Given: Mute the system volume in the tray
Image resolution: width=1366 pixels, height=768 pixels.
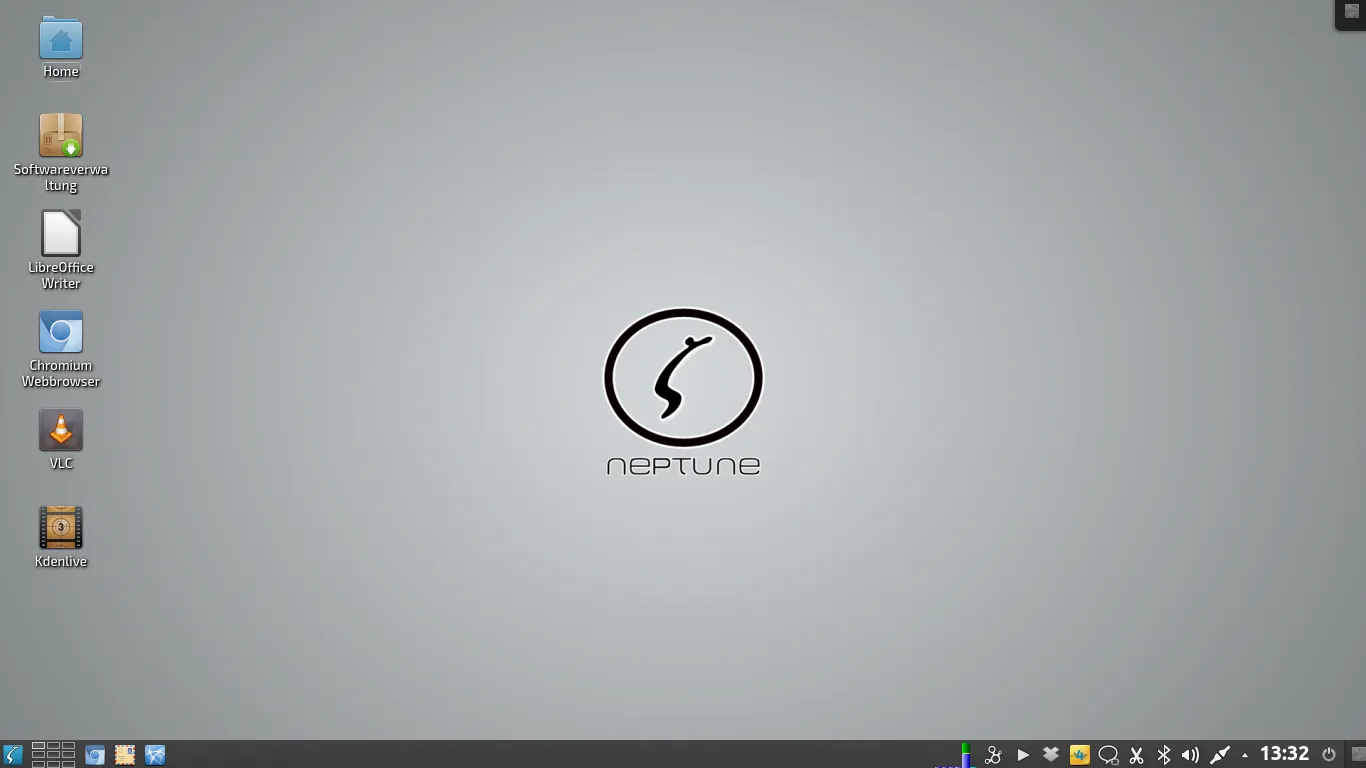Looking at the screenshot, I should point(1191,754).
